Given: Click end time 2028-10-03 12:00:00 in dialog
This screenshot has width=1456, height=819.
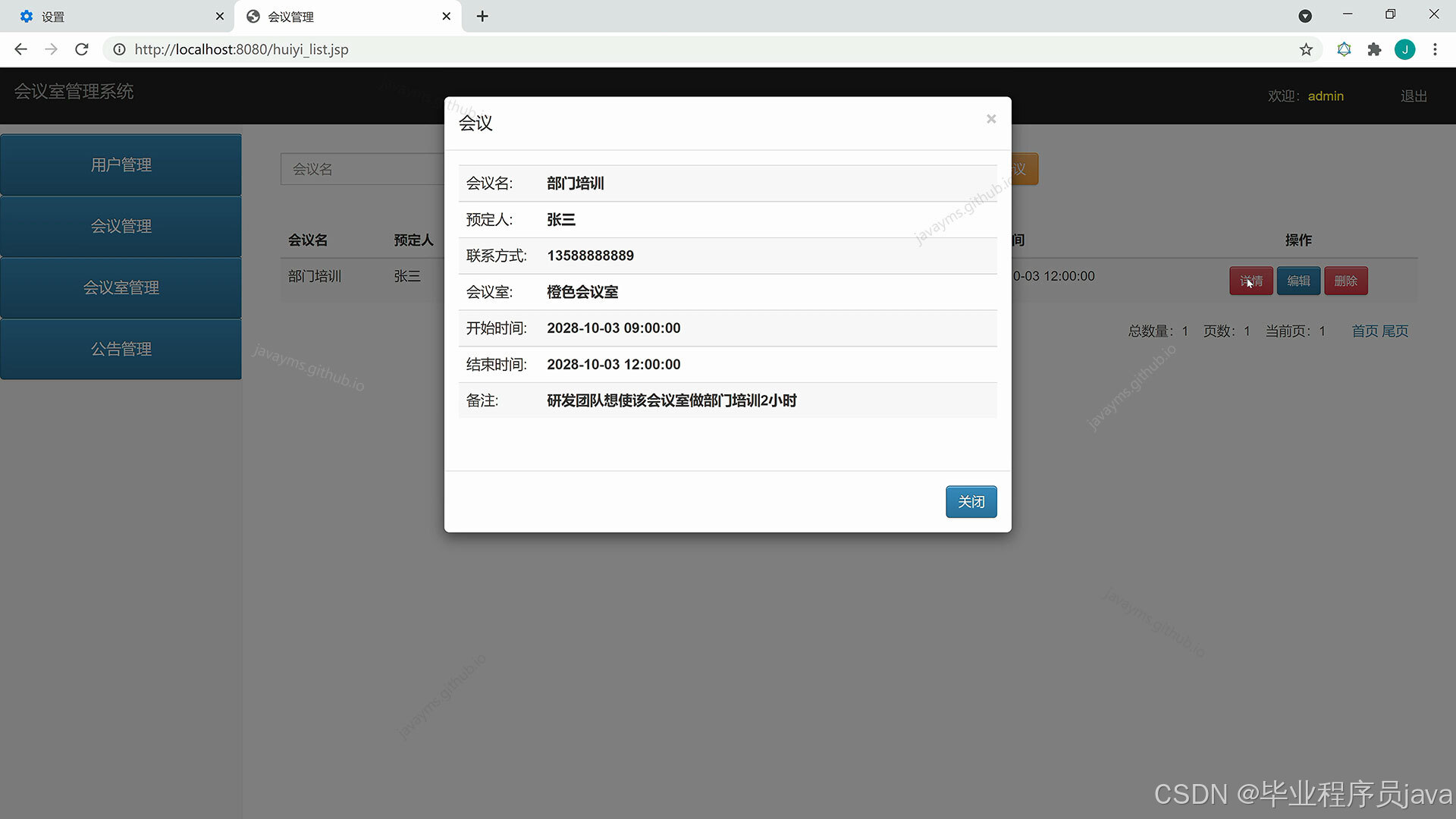Looking at the screenshot, I should click(613, 365).
